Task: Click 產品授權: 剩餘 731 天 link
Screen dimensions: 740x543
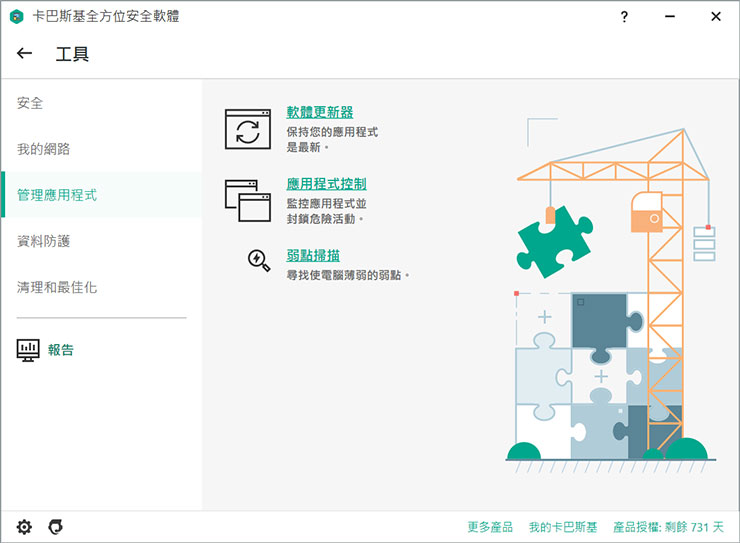Action: [668, 527]
